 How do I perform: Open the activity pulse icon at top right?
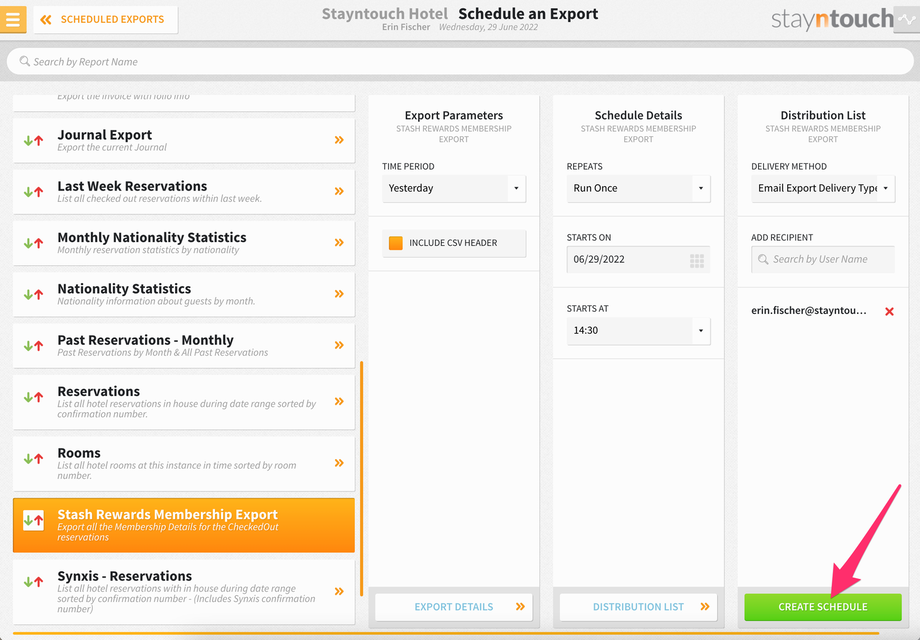pos(907,19)
